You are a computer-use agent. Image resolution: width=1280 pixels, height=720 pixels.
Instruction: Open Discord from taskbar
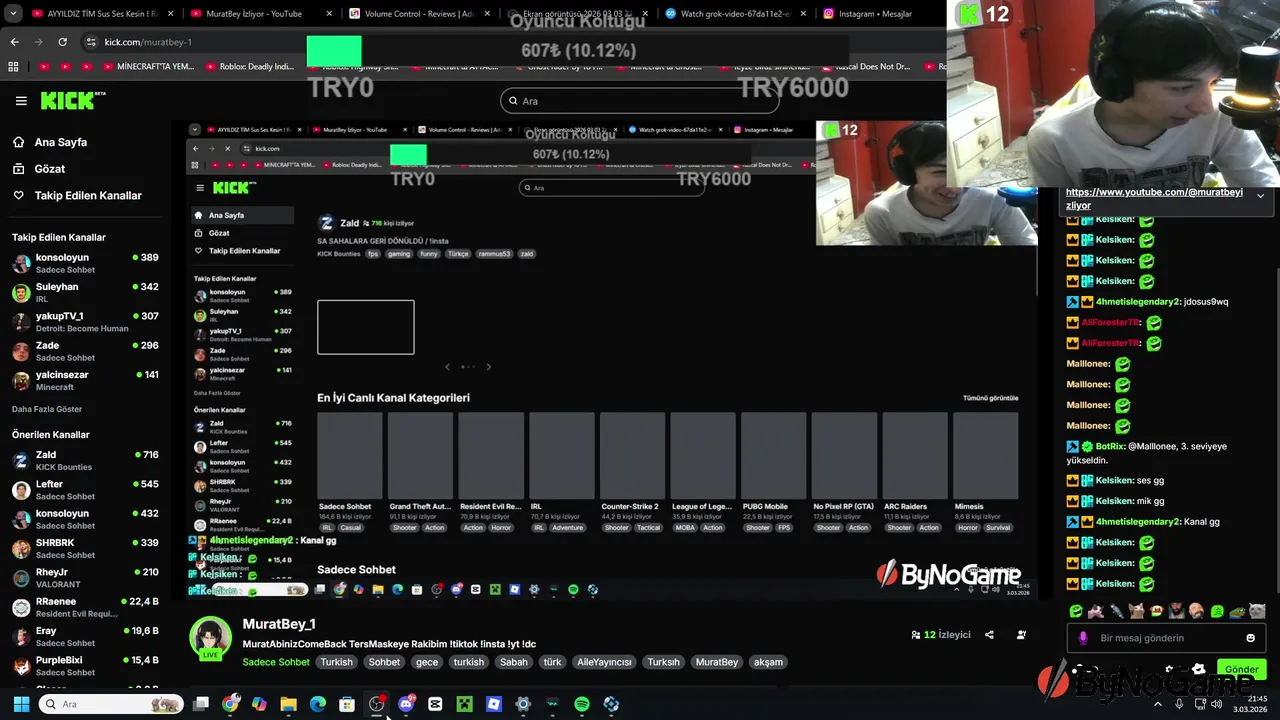[x=406, y=704]
